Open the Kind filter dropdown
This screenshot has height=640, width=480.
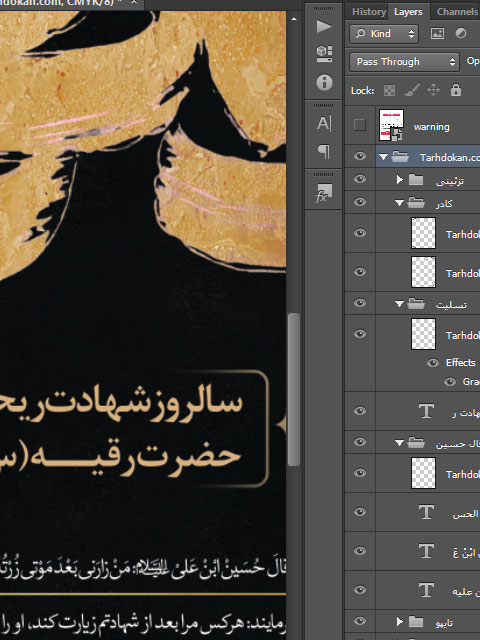point(384,33)
